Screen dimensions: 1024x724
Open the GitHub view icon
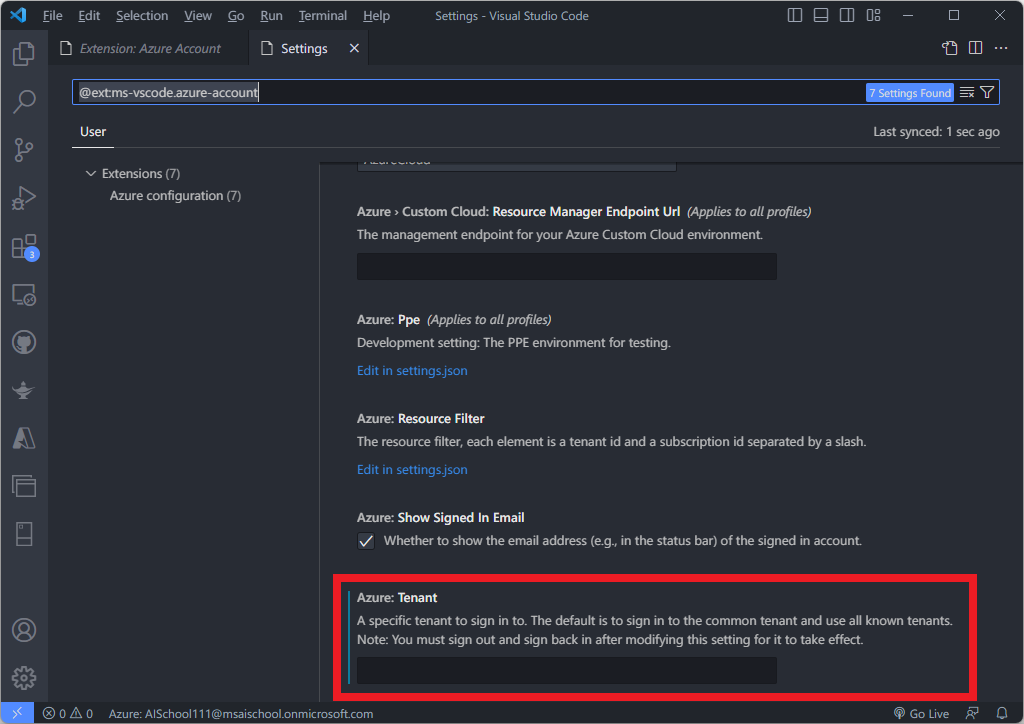click(x=24, y=342)
